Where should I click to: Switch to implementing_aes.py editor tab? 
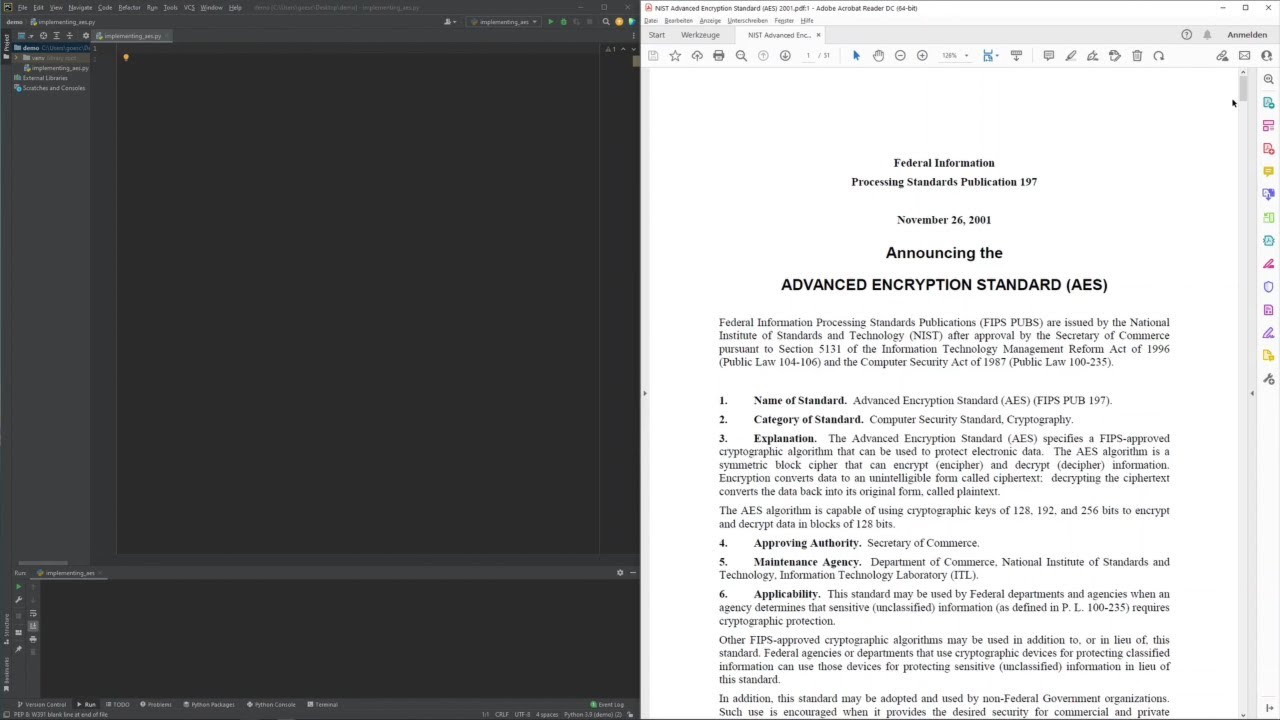click(x=132, y=36)
